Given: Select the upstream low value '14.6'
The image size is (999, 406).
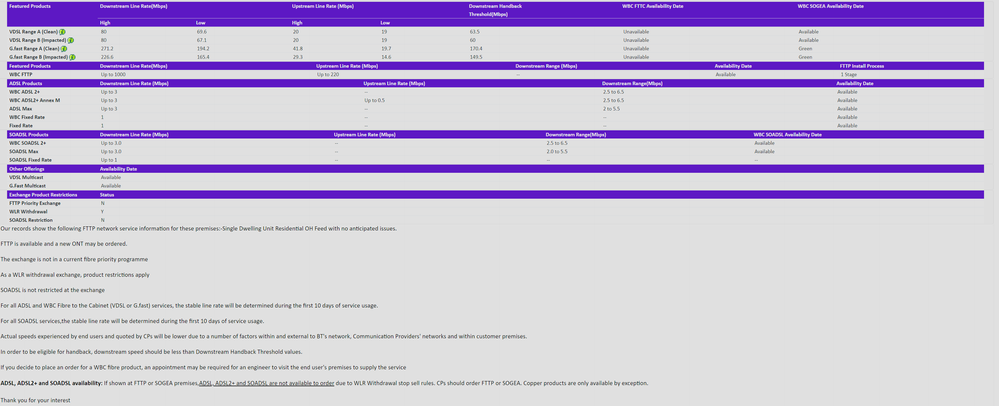Looking at the screenshot, I should pyautogui.click(x=386, y=57).
